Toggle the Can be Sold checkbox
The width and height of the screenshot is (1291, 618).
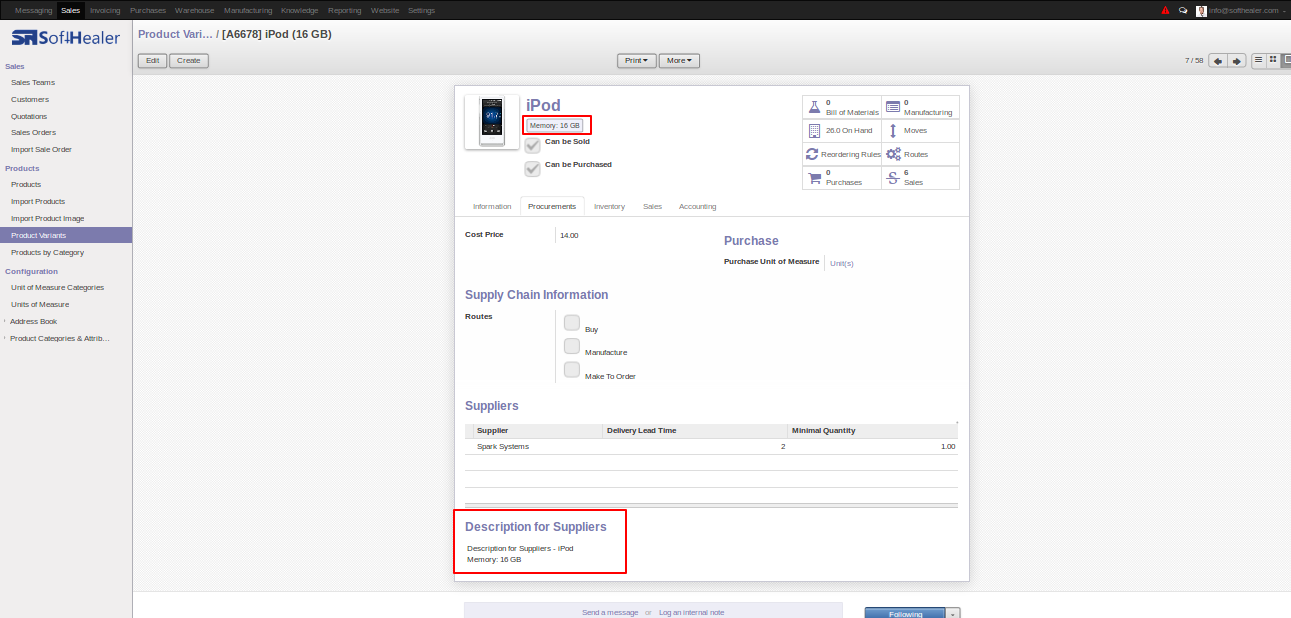point(532,146)
